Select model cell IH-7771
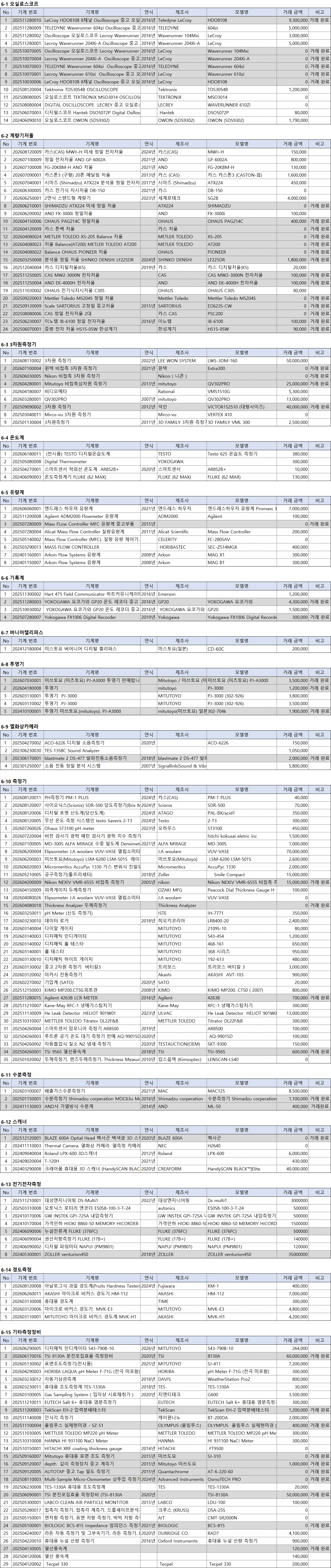Image resolution: width=331 pixels, height=1568 pixels. coord(241,913)
